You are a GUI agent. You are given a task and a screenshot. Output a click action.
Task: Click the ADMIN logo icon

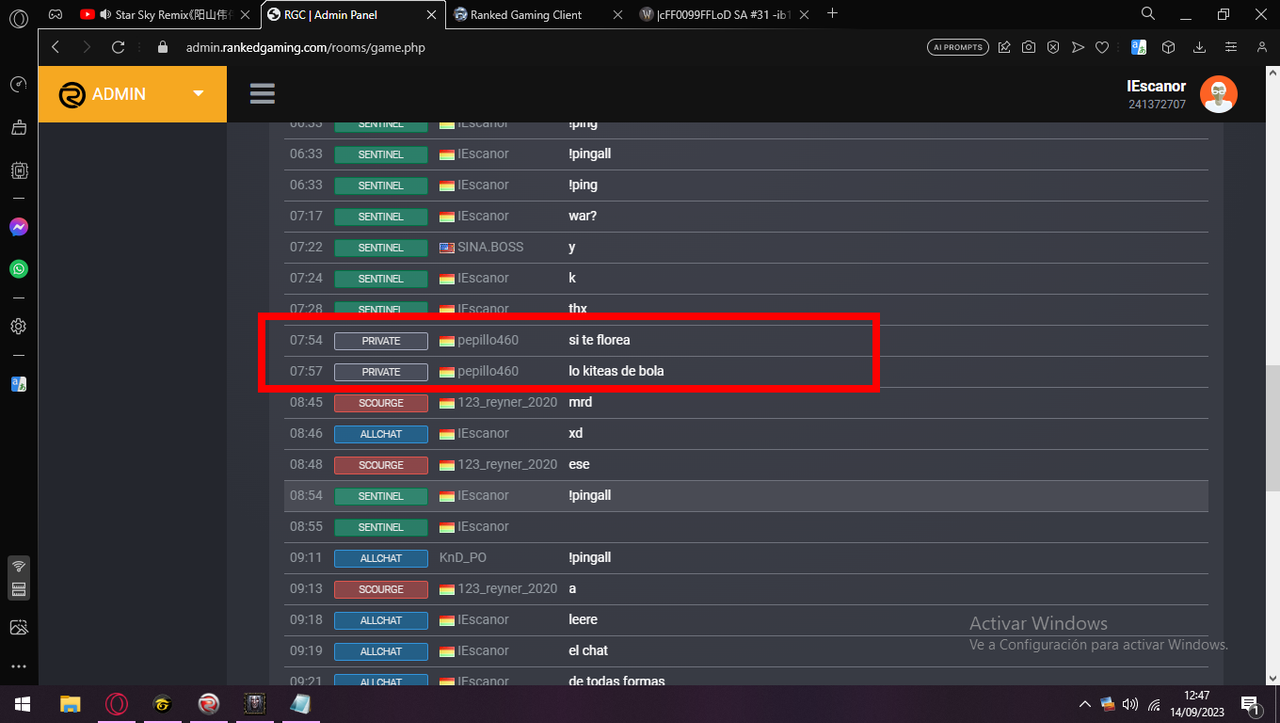tap(71, 94)
